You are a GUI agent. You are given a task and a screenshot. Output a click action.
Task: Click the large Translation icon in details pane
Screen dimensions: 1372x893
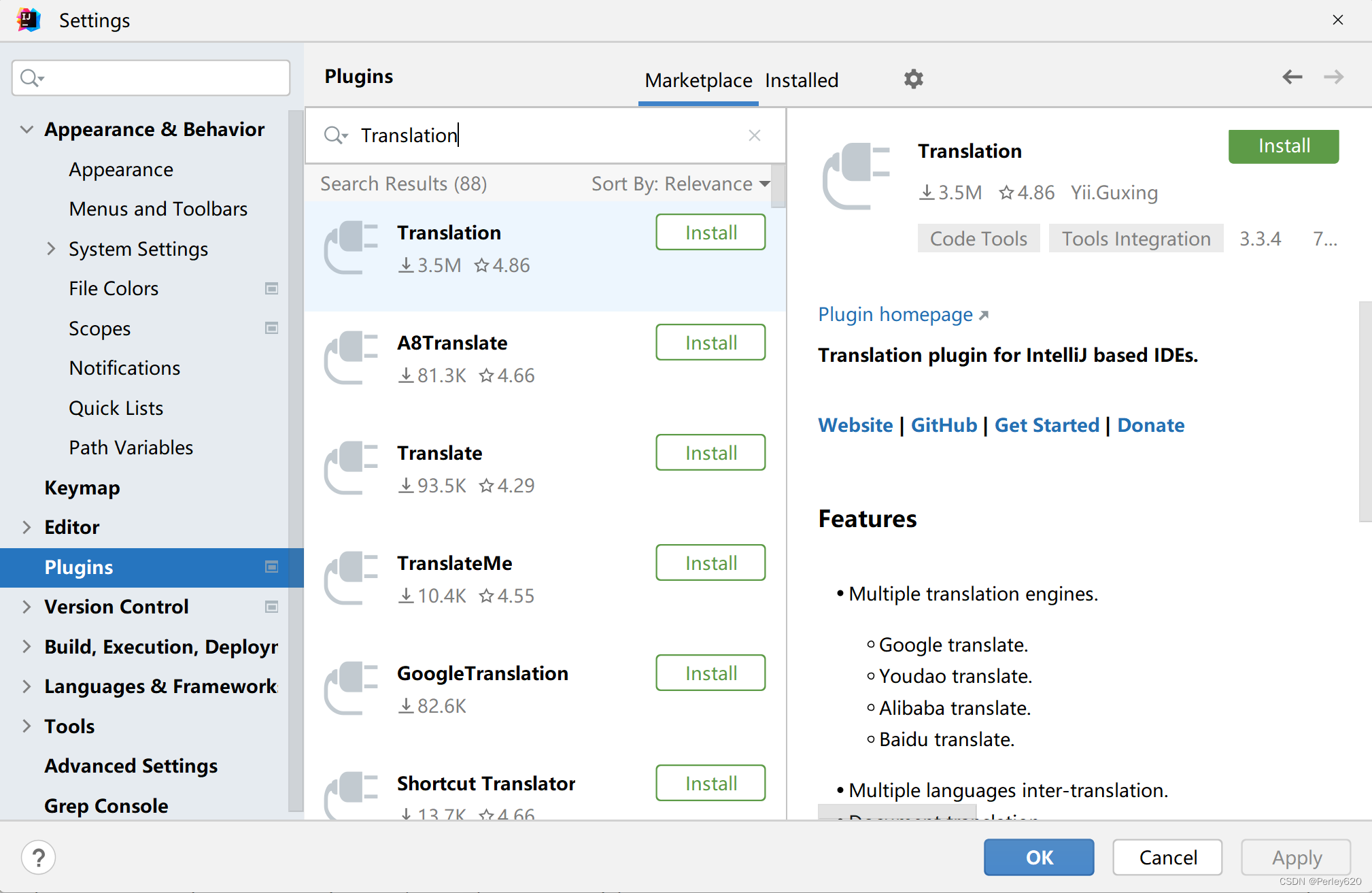(x=856, y=176)
